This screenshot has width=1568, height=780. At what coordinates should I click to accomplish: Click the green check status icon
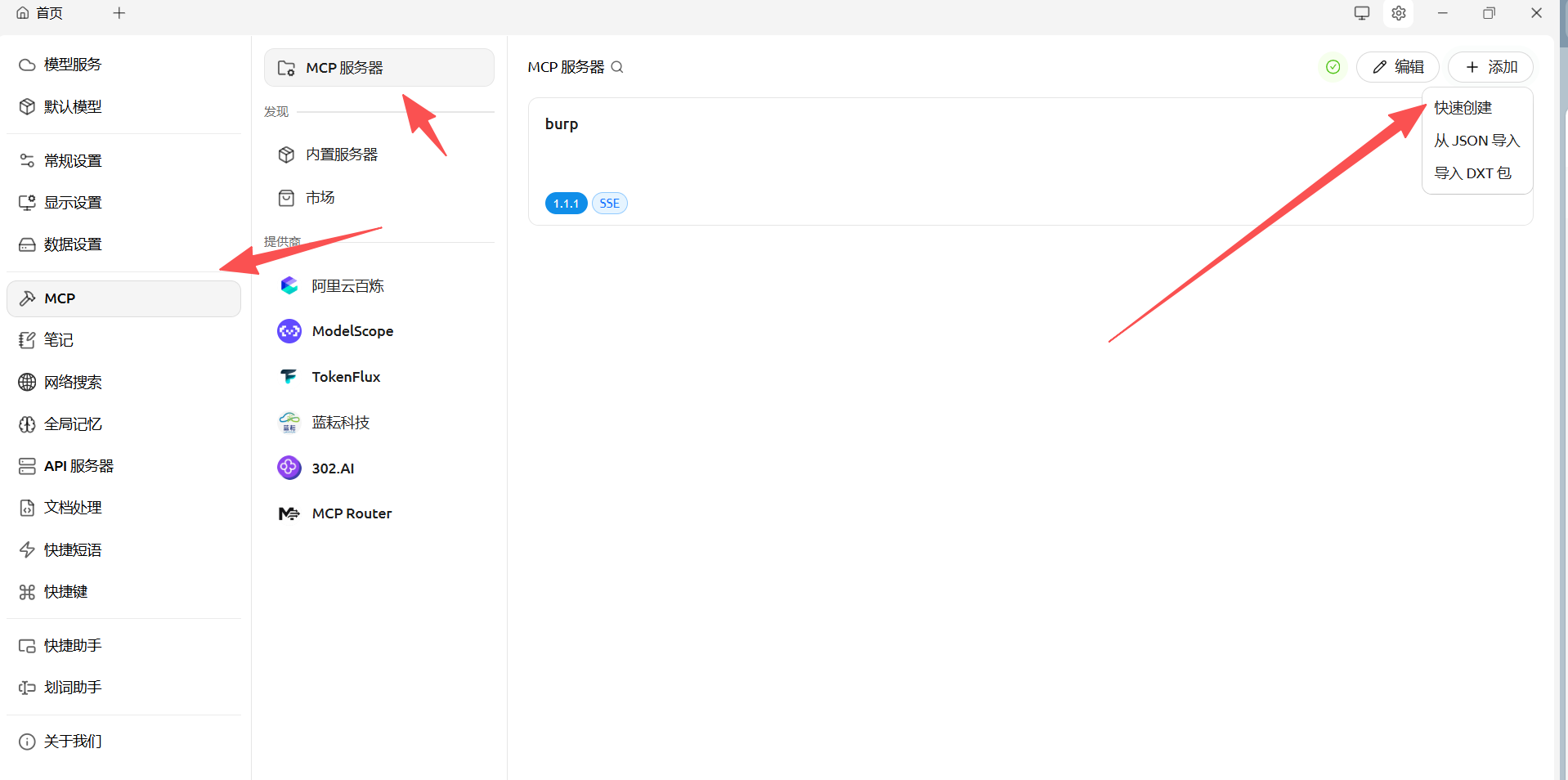click(1333, 67)
